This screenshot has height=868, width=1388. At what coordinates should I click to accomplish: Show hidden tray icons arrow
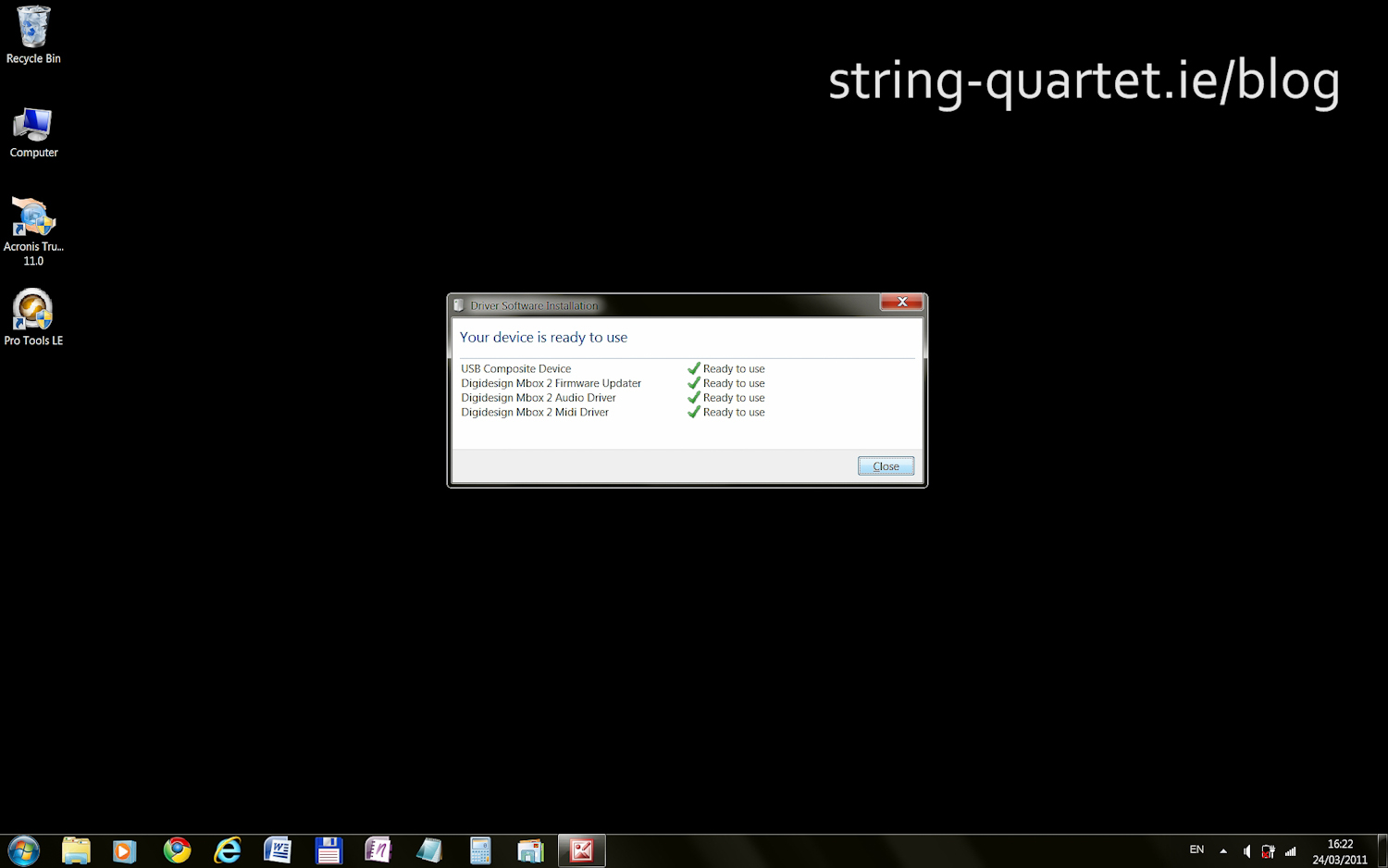[x=1223, y=851]
